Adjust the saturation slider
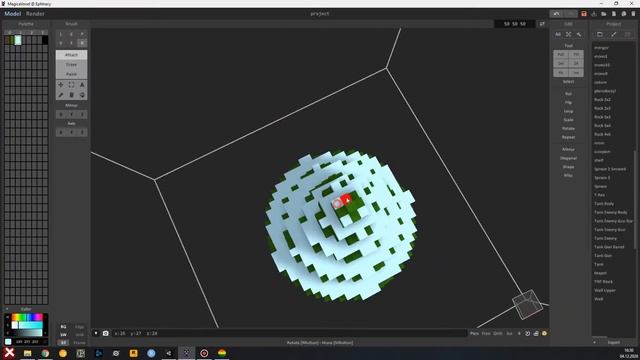This screenshot has width=640, height=360. pyautogui.click(x=27, y=325)
